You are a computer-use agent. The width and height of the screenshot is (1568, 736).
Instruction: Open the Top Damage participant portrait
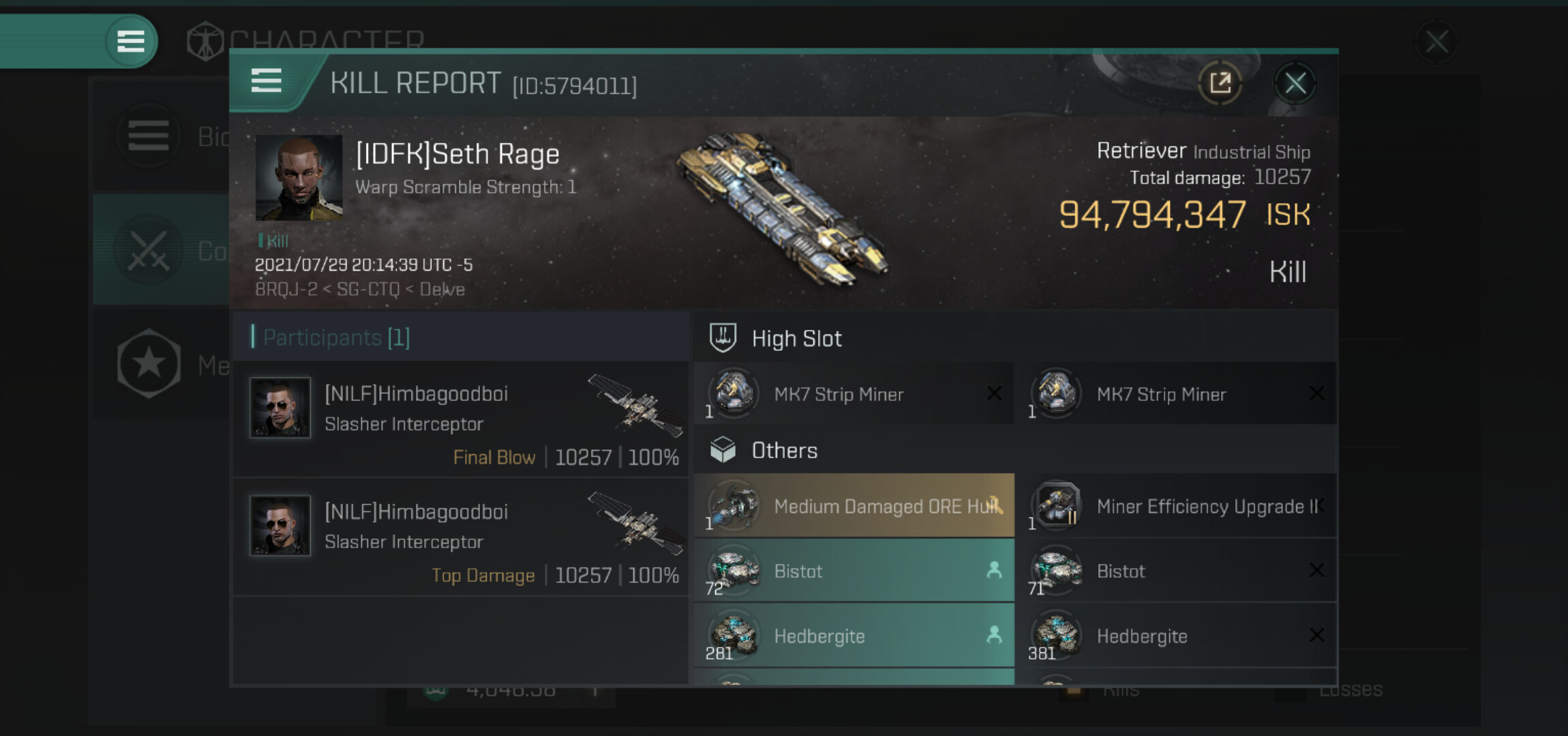280,525
